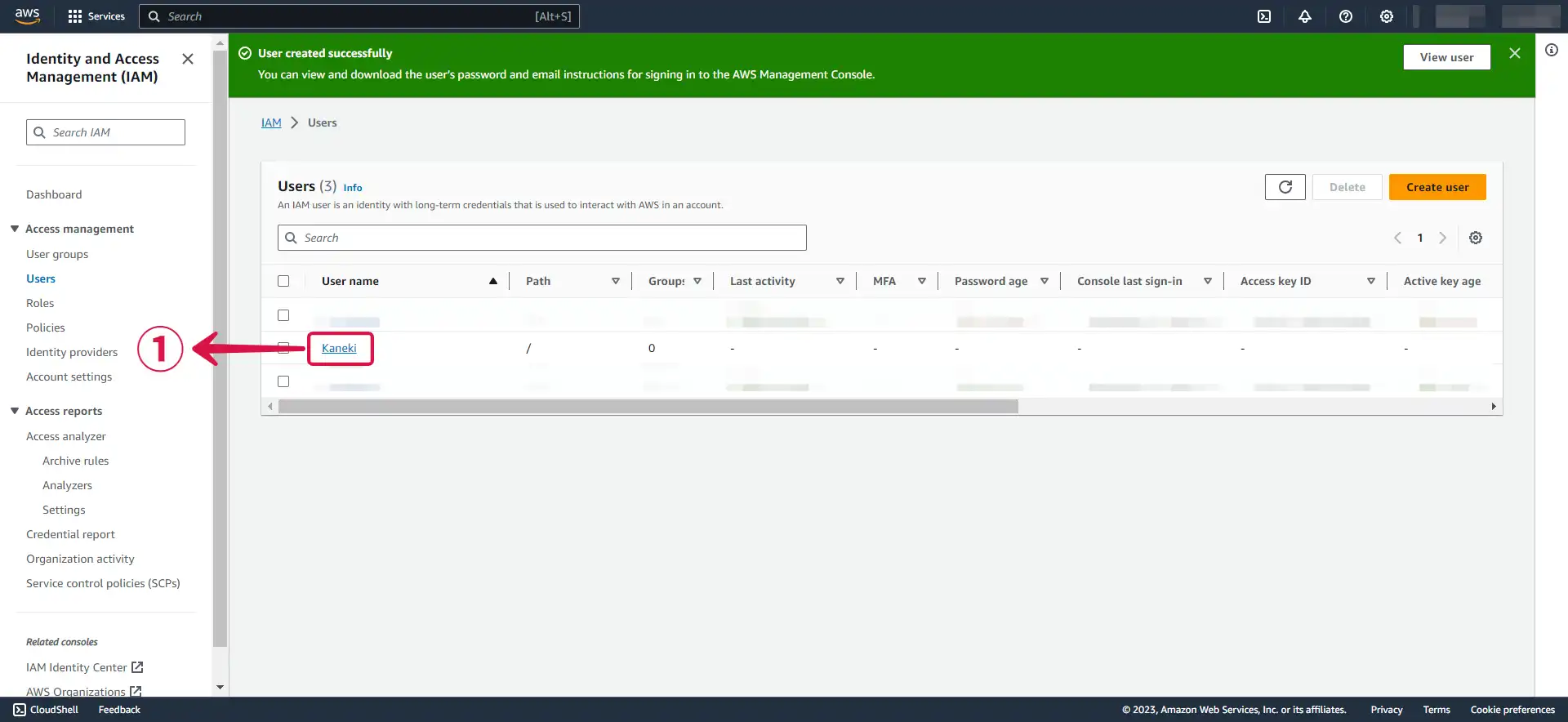Open the Info link beside Users
Viewport: 1568px width, 722px height.
tap(353, 188)
